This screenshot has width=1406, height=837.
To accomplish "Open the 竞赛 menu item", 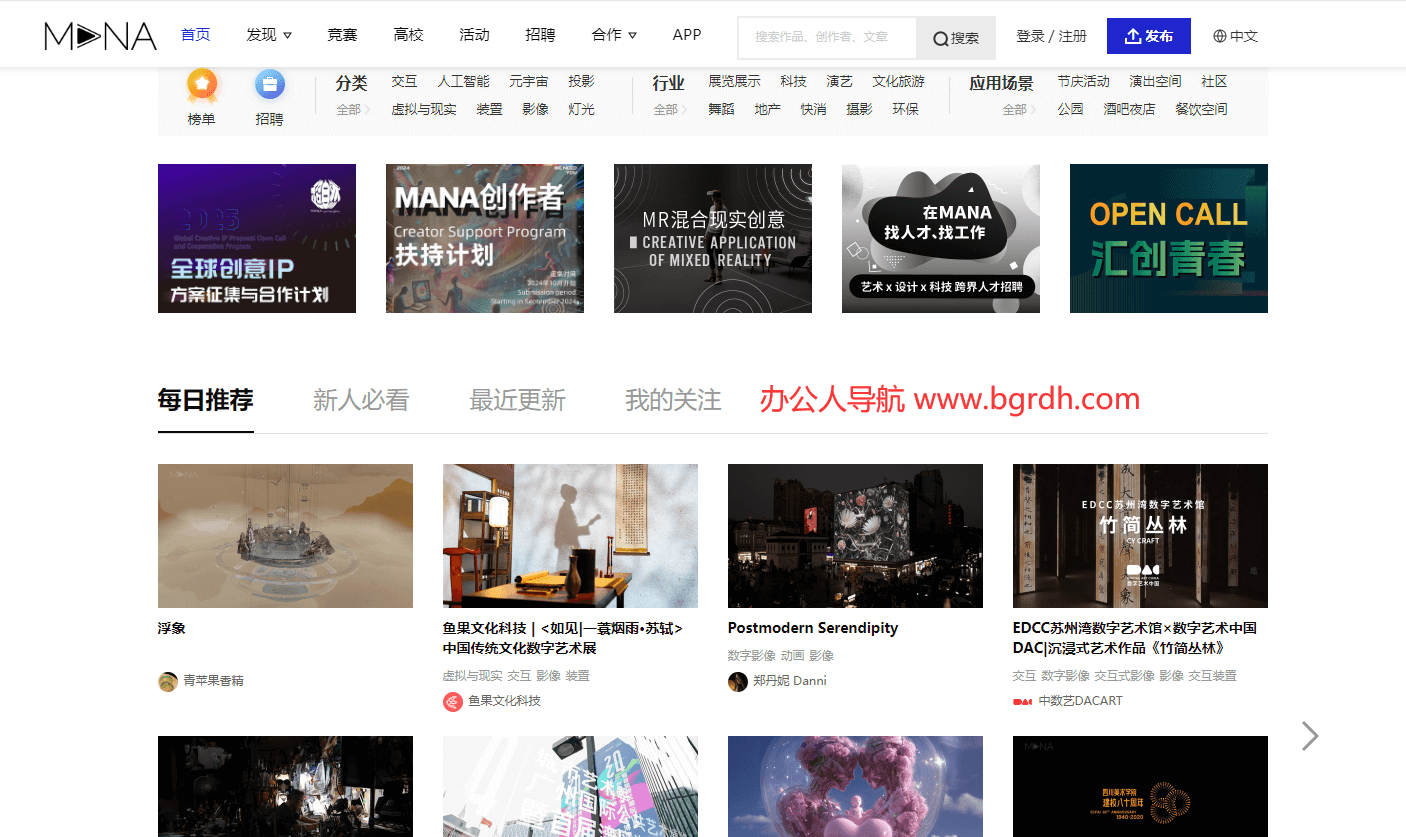I will 342,35.
